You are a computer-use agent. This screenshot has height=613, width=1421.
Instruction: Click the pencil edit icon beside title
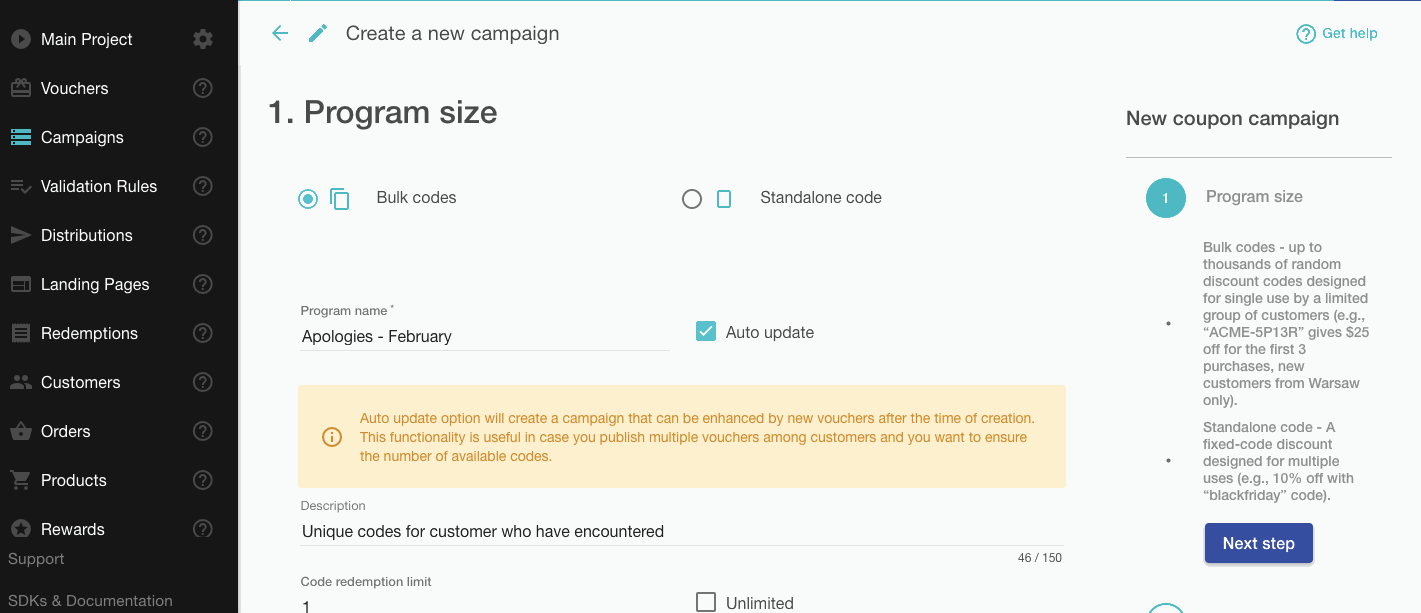(318, 33)
